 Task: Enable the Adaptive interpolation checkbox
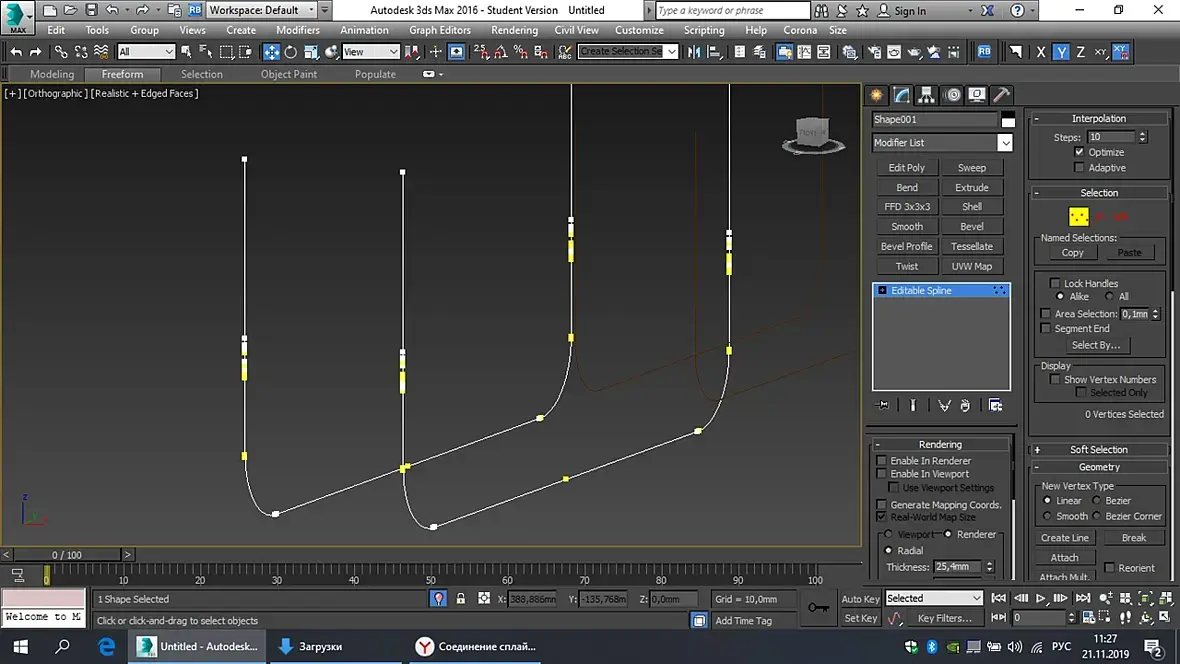pyautogui.click(x=1080, y=168)
